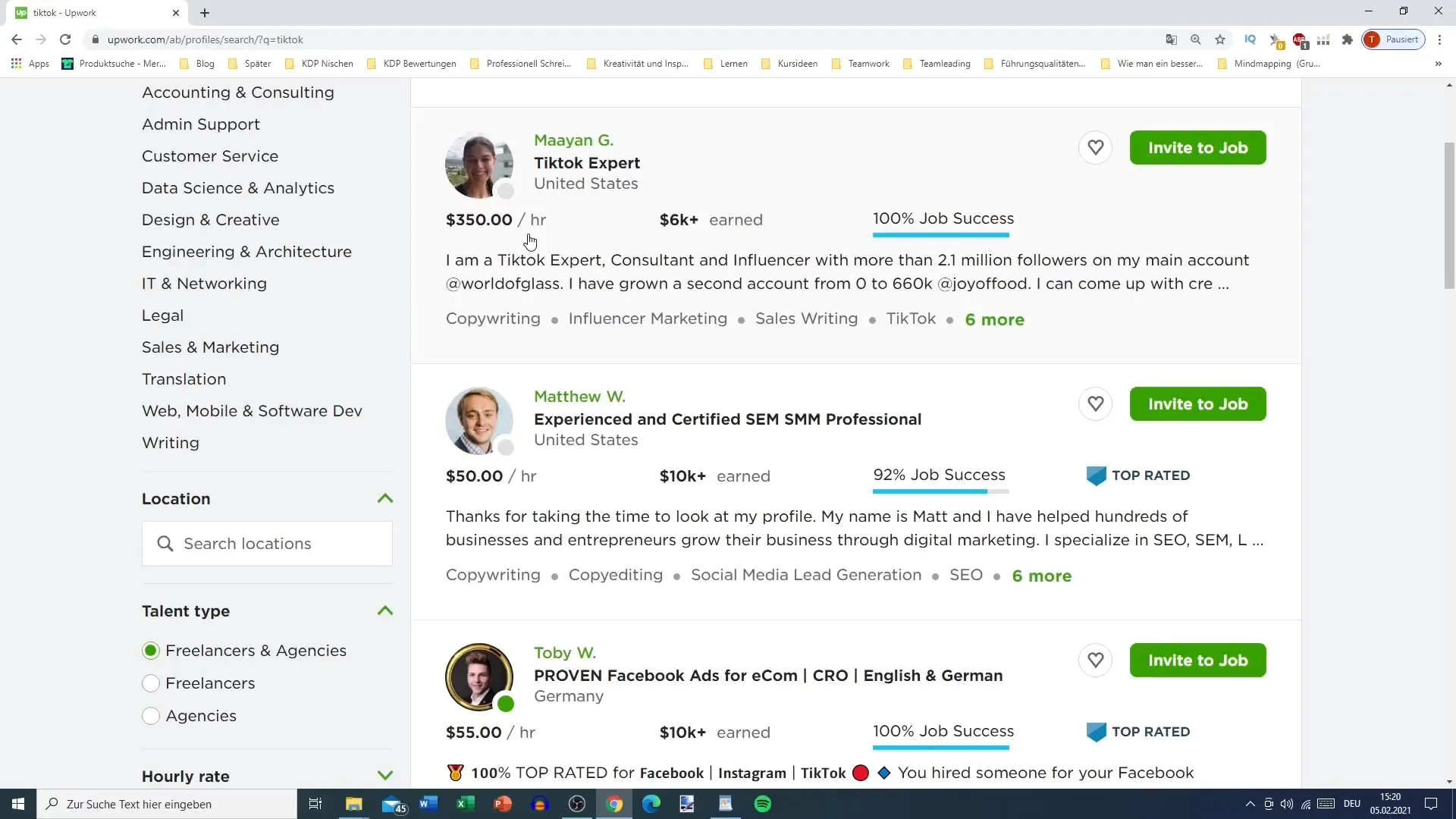Click the page vertical scrollbar thumb
Screen dimensions: 1456x819
tap(1449, 215)
